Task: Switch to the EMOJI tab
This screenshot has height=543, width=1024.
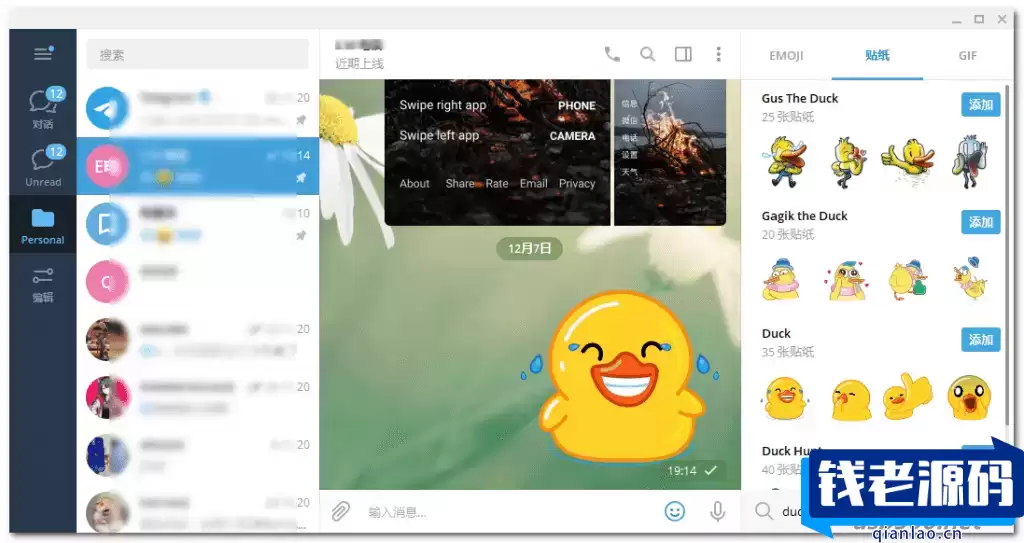Action: (x=786, y=56)
